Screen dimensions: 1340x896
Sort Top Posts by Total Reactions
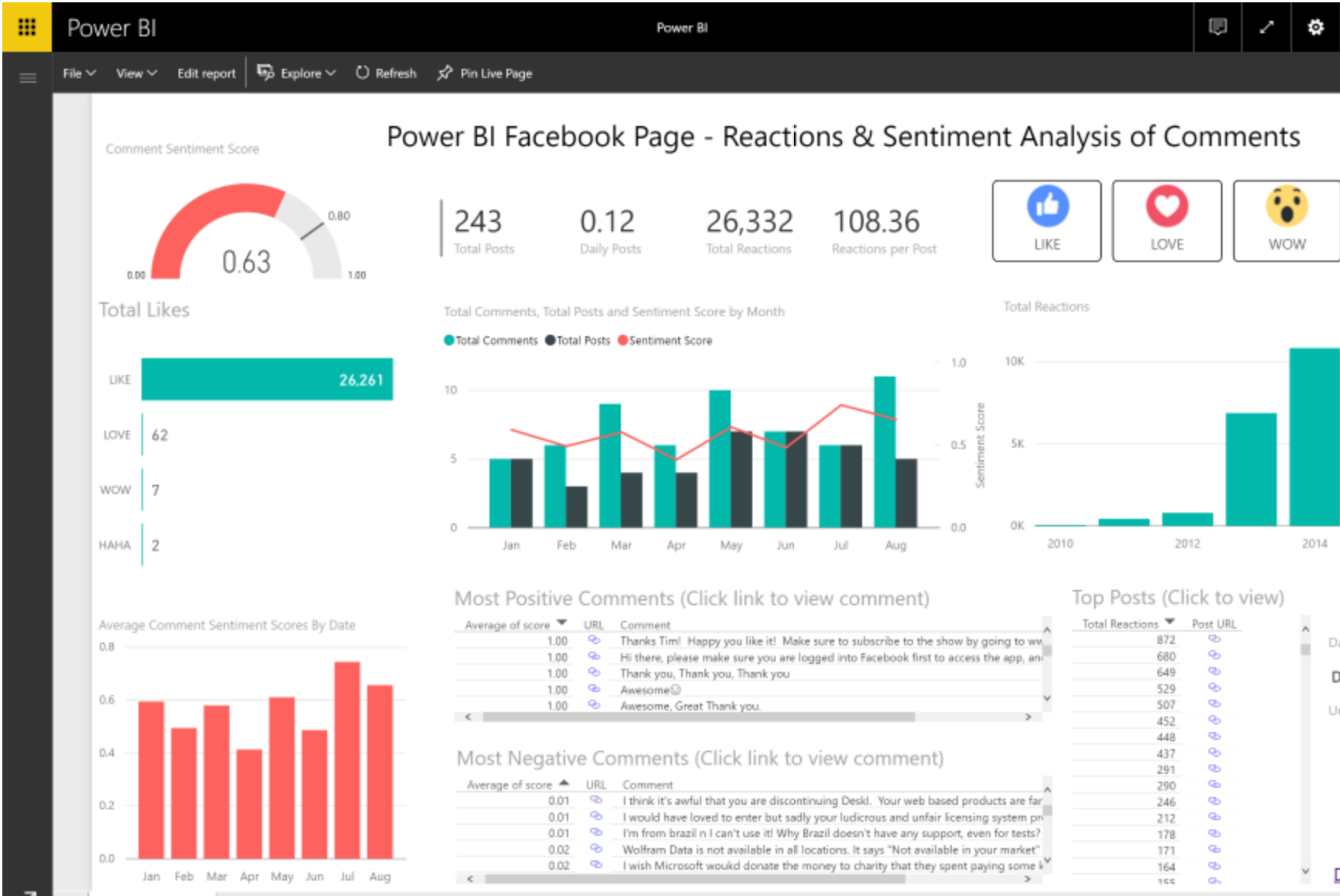point(1128,624)
